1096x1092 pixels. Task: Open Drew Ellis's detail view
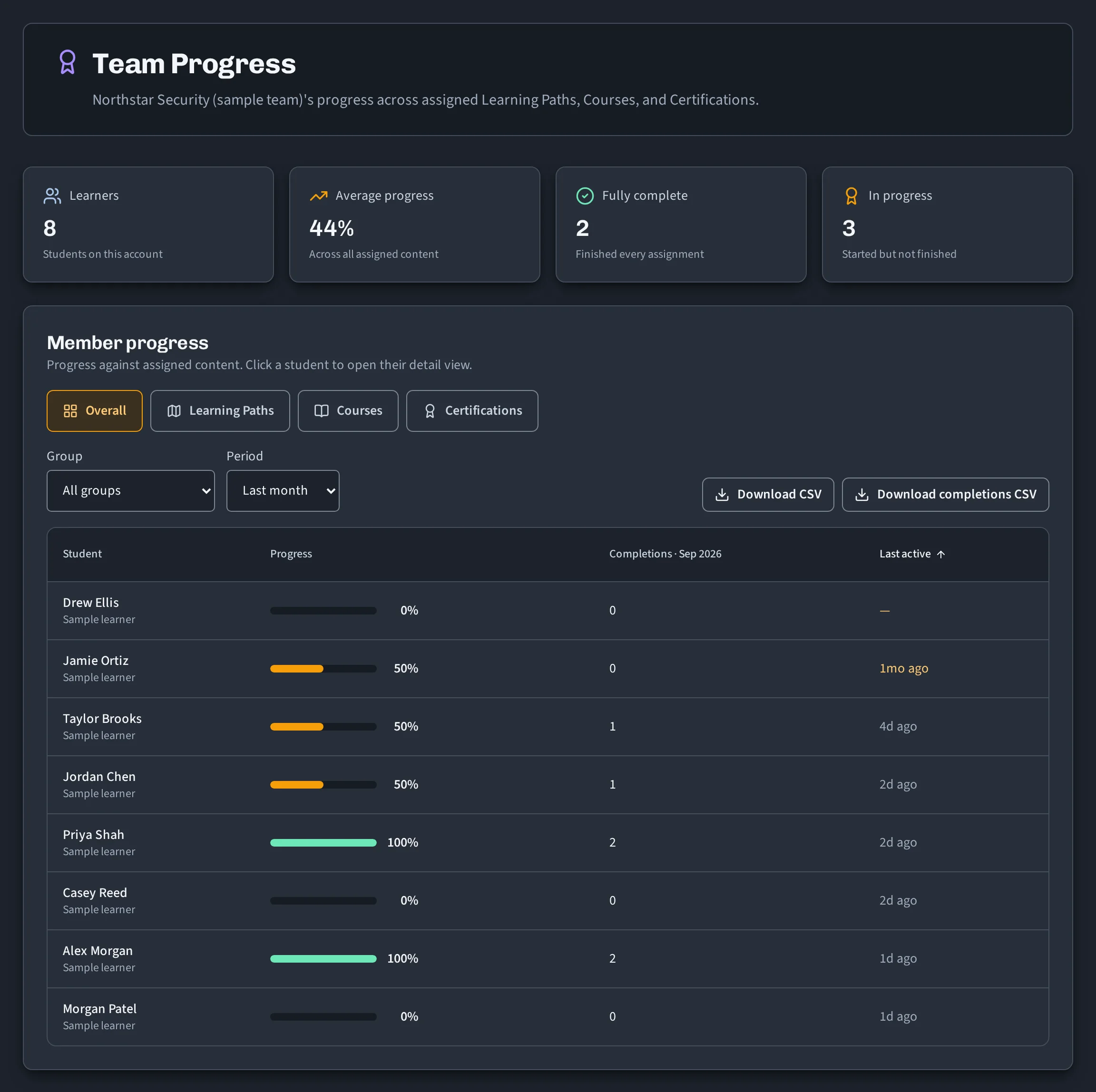pos(91,603)
